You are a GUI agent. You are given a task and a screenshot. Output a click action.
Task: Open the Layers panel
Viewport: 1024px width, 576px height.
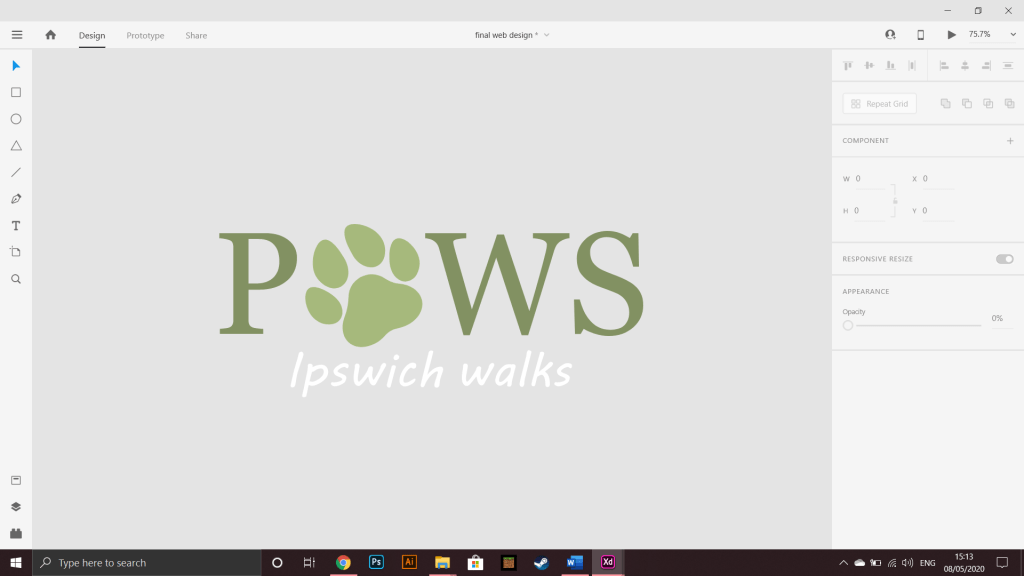(16, 507)
